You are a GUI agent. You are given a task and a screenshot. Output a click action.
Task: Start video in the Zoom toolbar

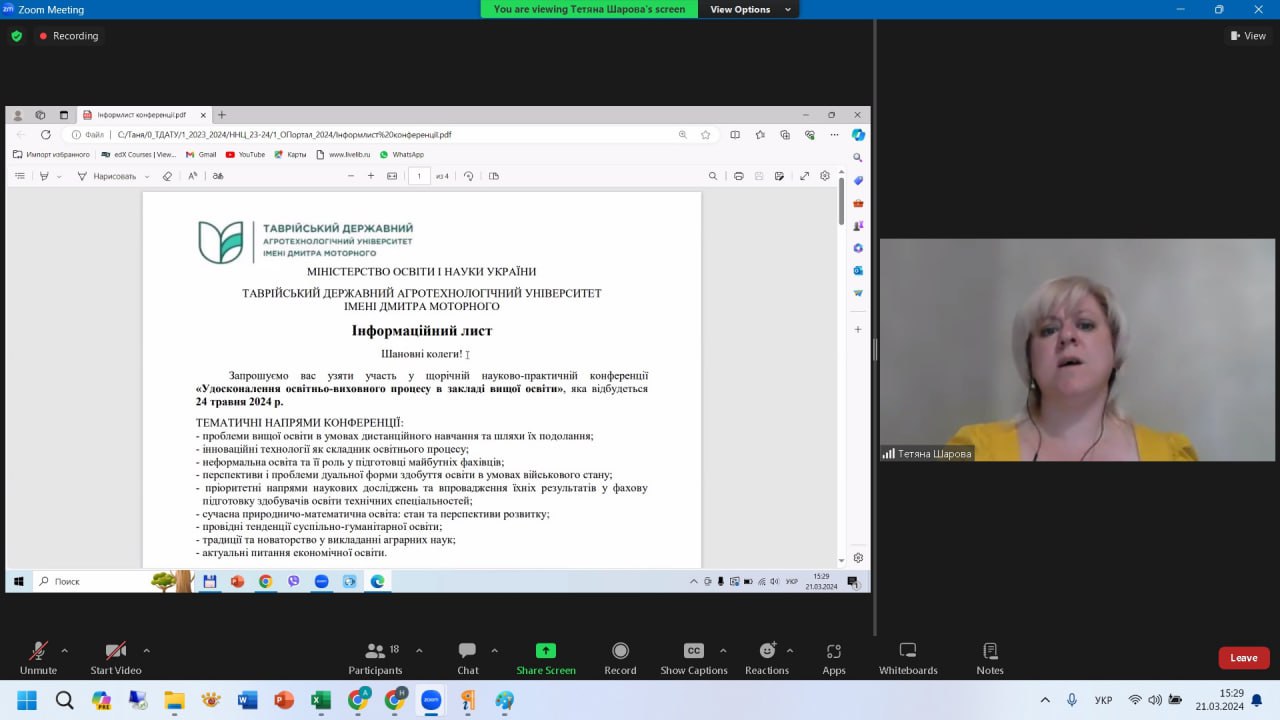coord(116,658)
